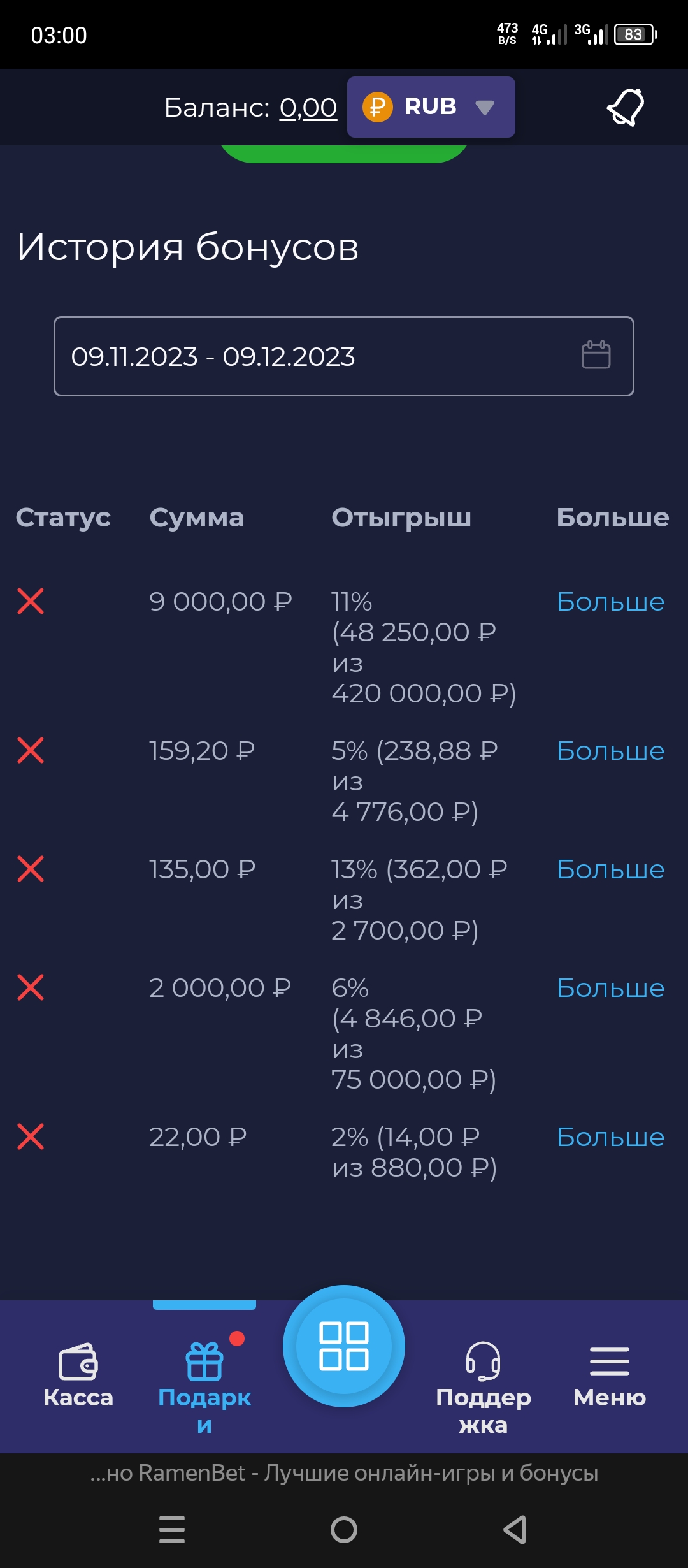Tap the red X status of the 9 000,00 ₽ bonus

tap(31, 601)
